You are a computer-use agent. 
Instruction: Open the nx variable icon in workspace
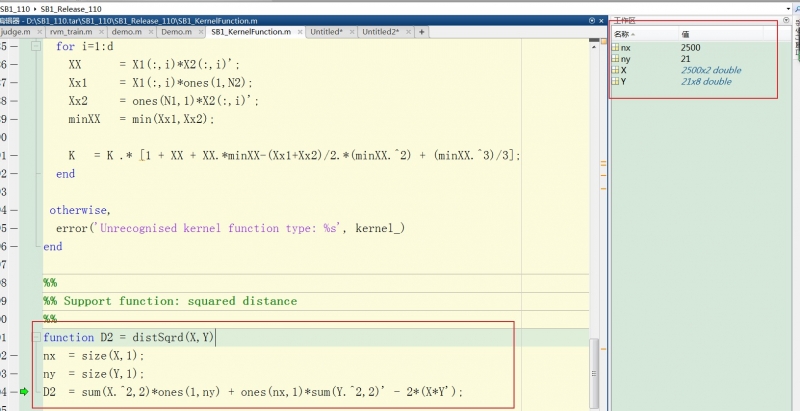615,47
